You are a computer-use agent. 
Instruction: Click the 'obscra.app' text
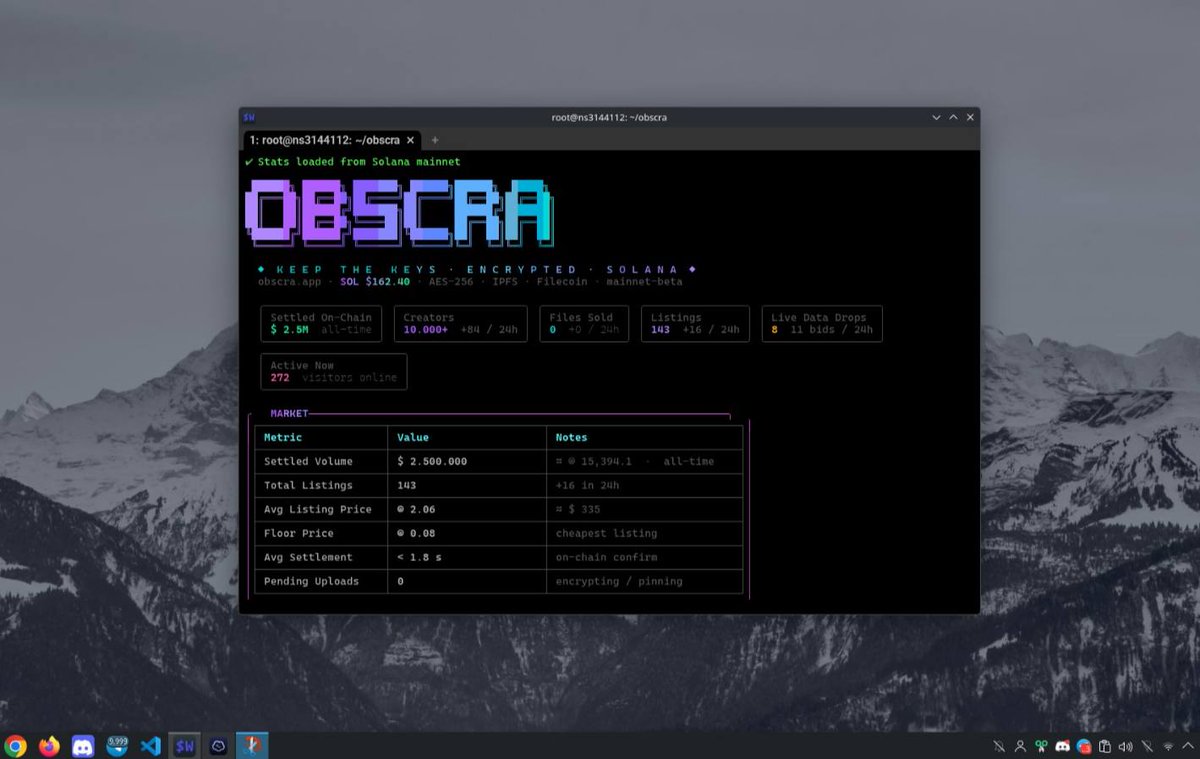tap(290, 282)
